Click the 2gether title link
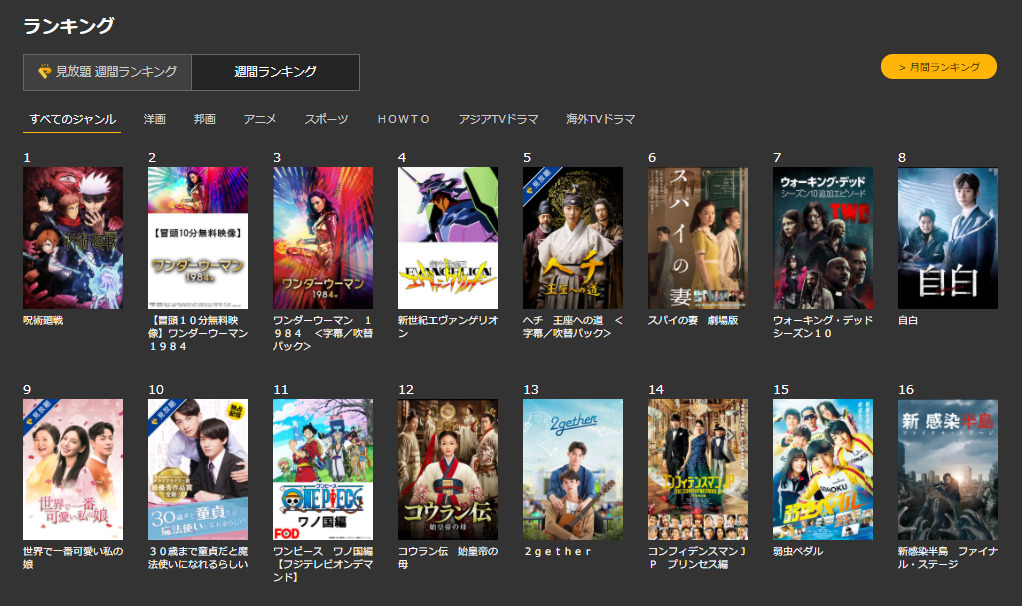This screenshot has width=1022, height=606. (x=558, y=551)
